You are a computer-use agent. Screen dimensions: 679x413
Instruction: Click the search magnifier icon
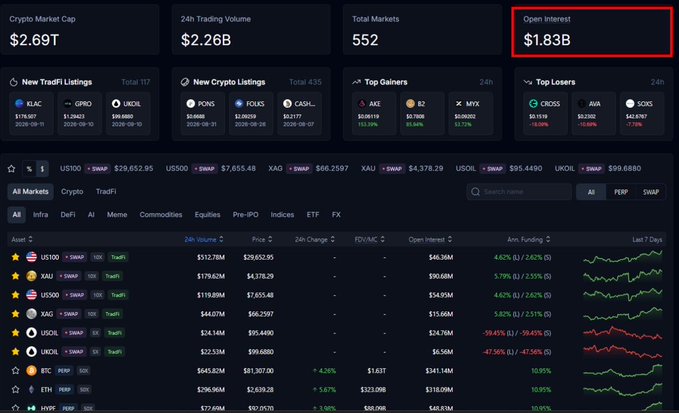[x=475, y=192]
